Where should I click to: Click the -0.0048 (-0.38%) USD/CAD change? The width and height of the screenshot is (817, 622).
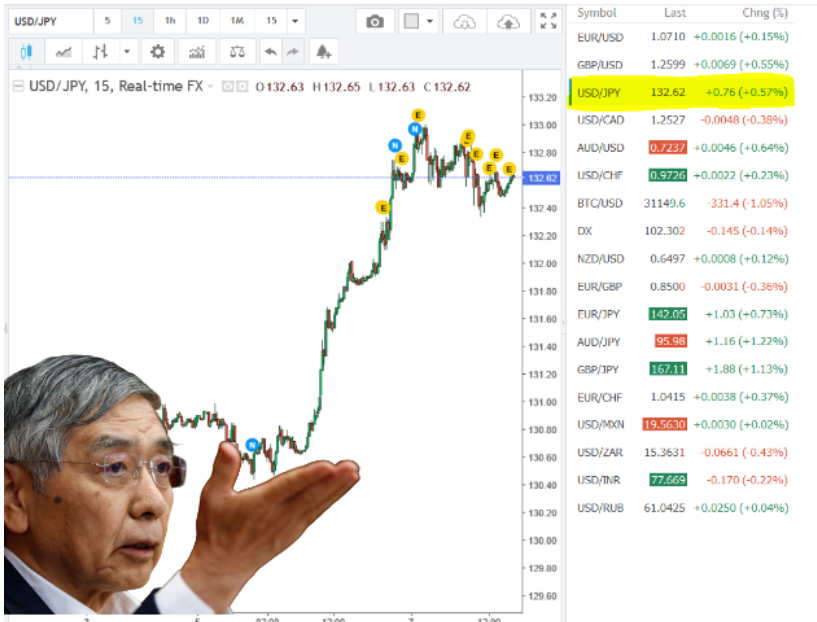[x=744, y=120]
